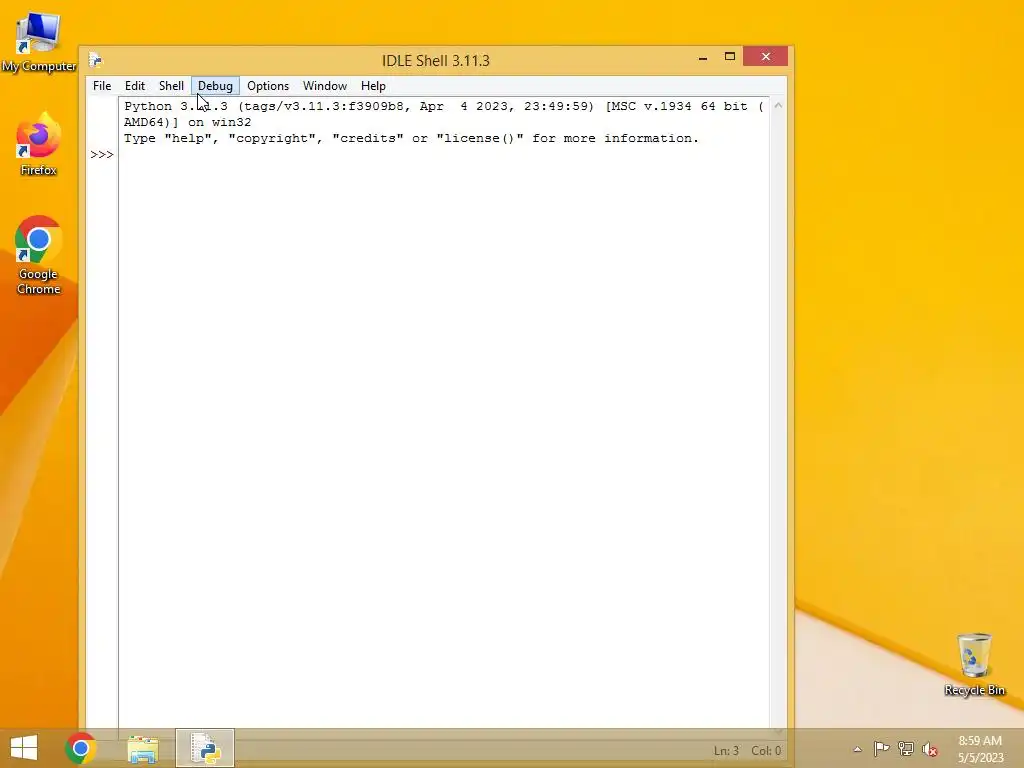This screenshot has height=768, width=1024.
Task: Open the File menu in IDLE Shell
Action: [x=102, y=86]
